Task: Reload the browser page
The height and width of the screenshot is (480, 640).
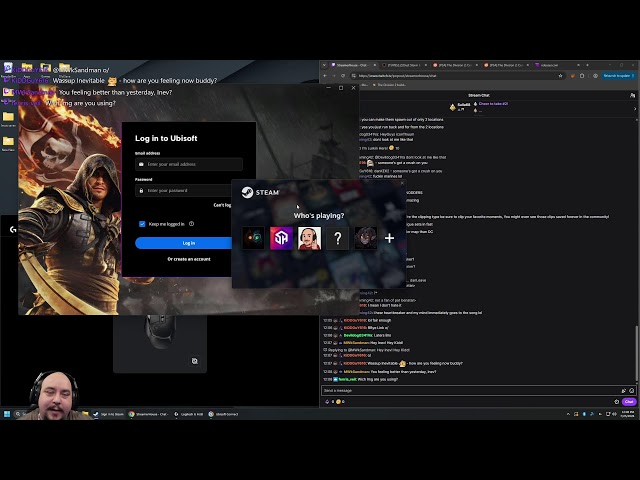Action: coord(343,76)
